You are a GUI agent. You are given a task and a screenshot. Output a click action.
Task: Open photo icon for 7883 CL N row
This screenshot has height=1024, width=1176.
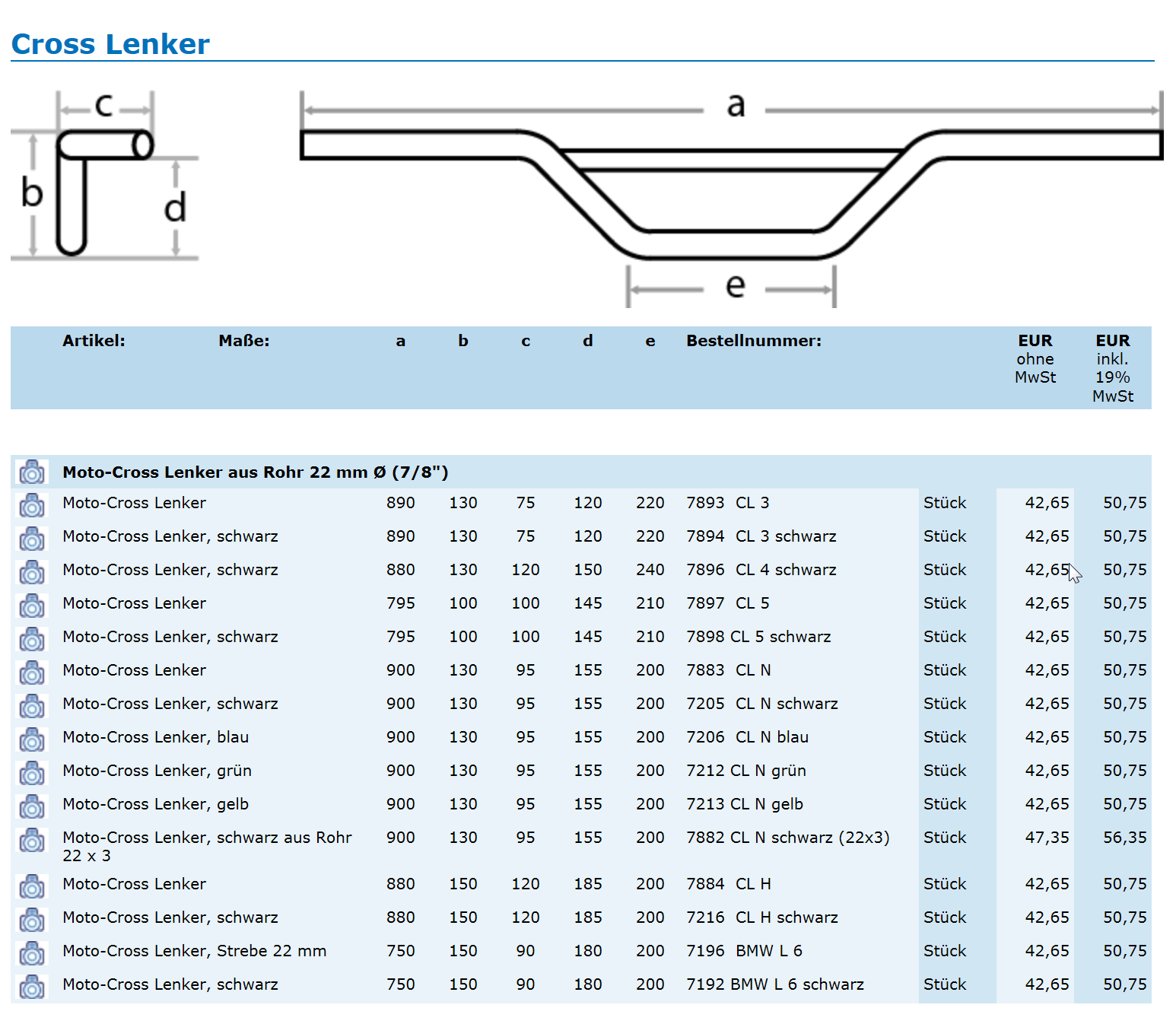pyautogui.click(x=32, y=673)
